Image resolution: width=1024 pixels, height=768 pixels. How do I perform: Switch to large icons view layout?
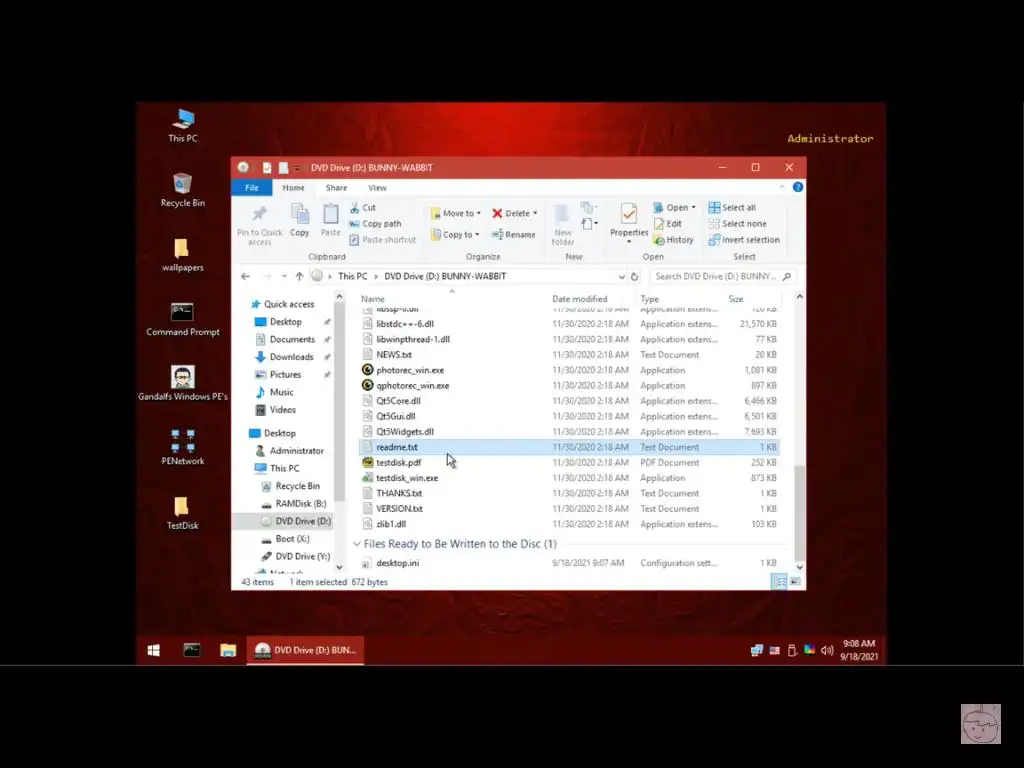(x=795, y=581)
